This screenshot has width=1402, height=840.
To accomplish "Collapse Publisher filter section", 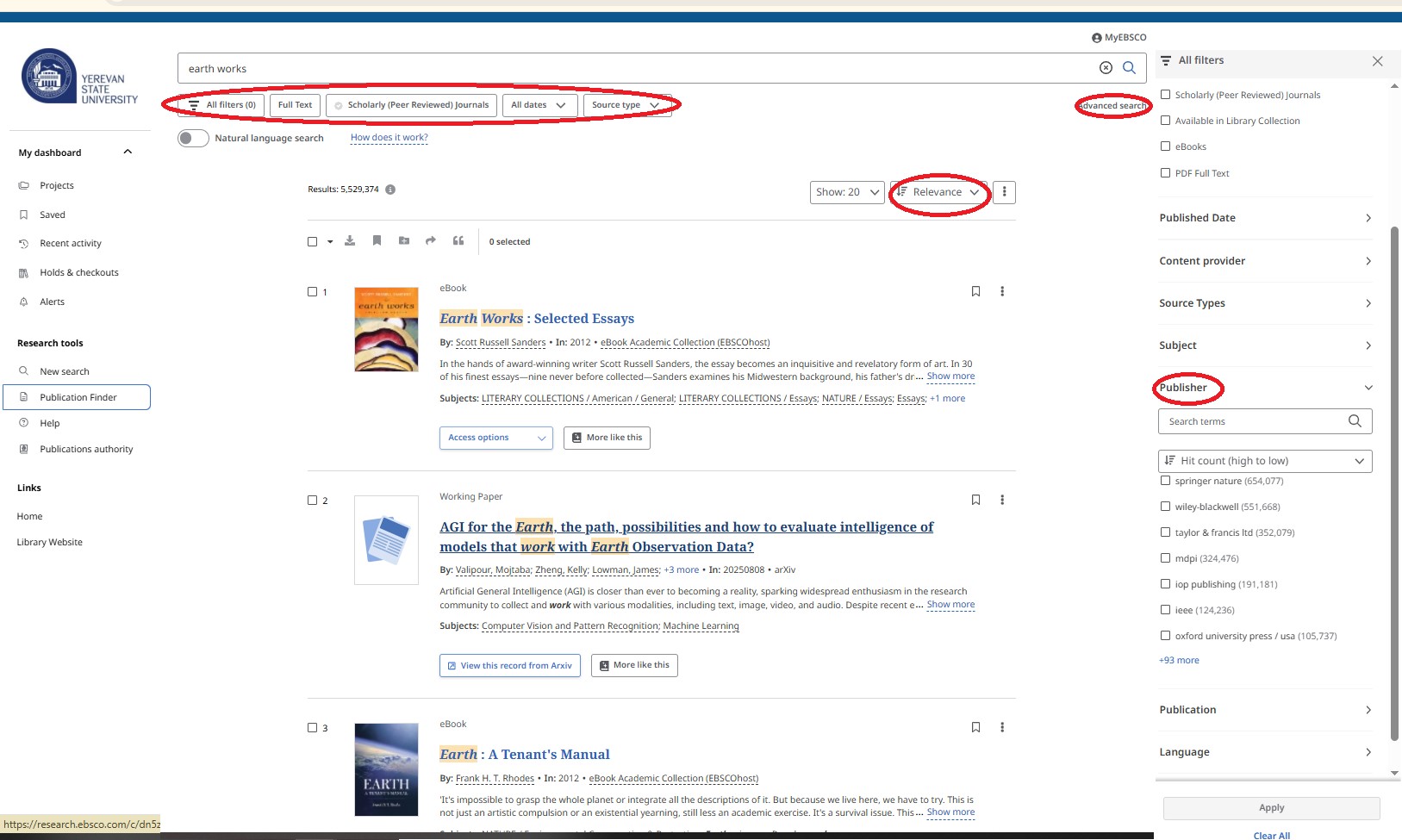I will point(1265,388).
